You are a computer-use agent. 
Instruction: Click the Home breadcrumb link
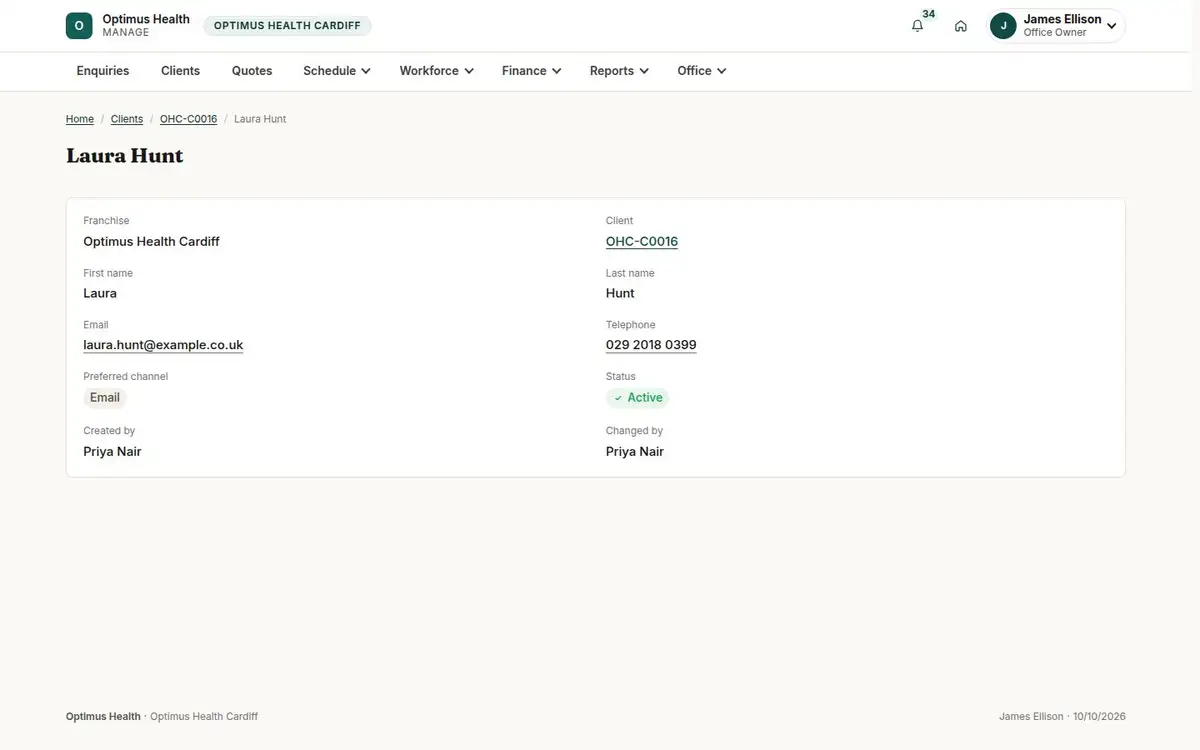pyautogui.click(x=80, y=119)
